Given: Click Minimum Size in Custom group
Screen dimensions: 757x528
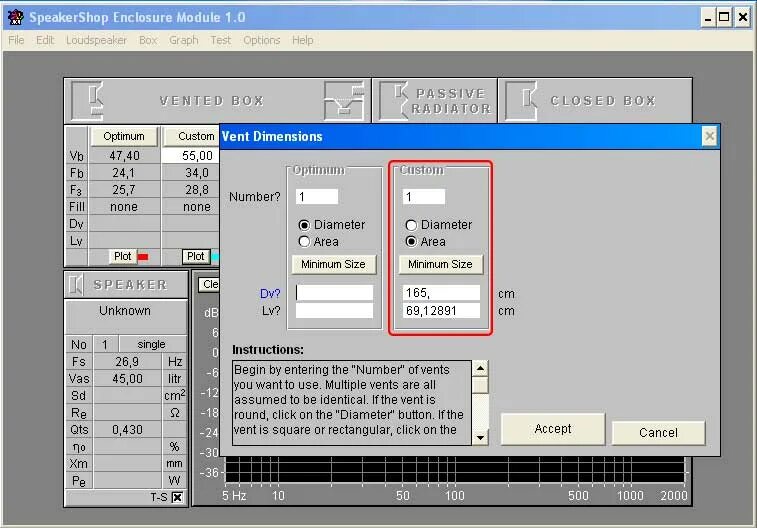Looking at the screenshot, I should click(440, 264).
